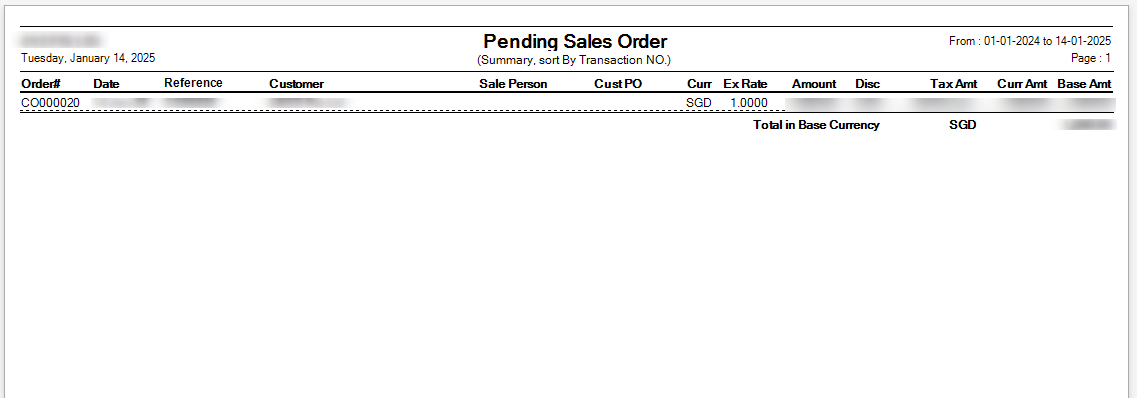Viewport: 1137px width, 398px height.
Task: Click the report date range text
Action: pyautogui.click(x=1030, y=41)
